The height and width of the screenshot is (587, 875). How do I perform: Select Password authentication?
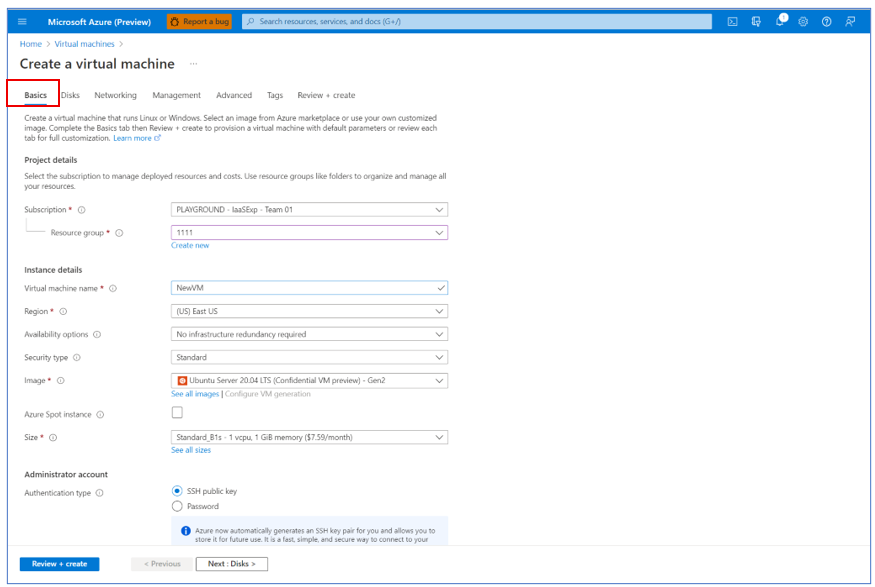tap(177, 506)
